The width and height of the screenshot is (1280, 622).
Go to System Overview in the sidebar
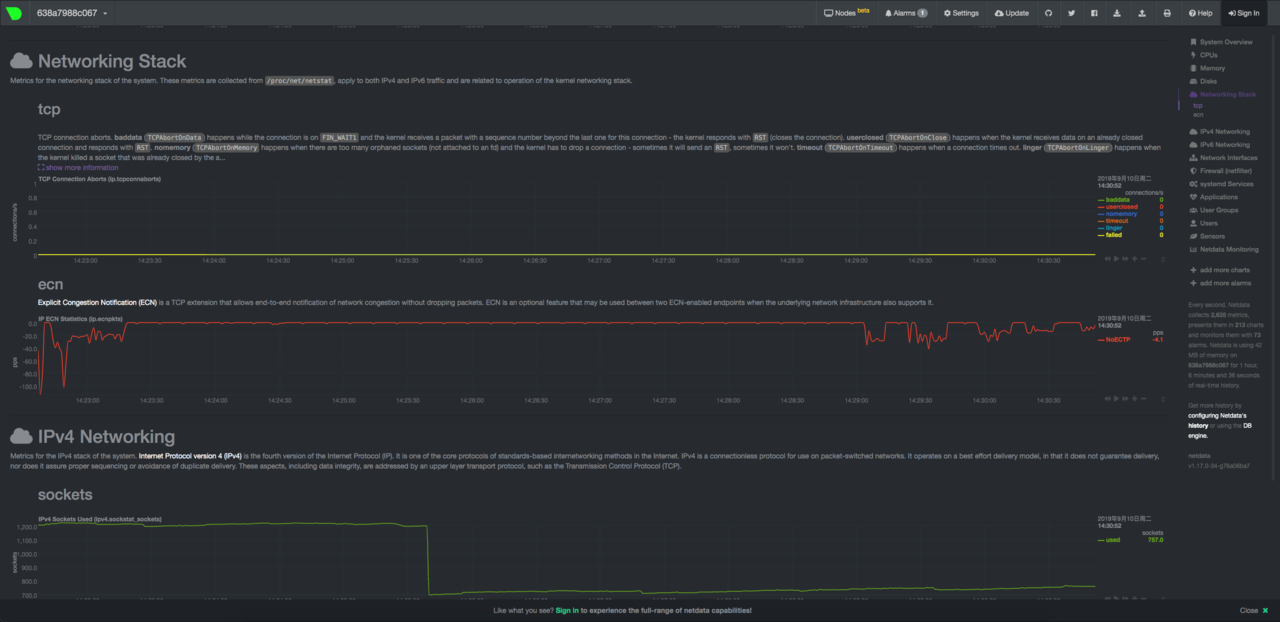click(1221, 42)
